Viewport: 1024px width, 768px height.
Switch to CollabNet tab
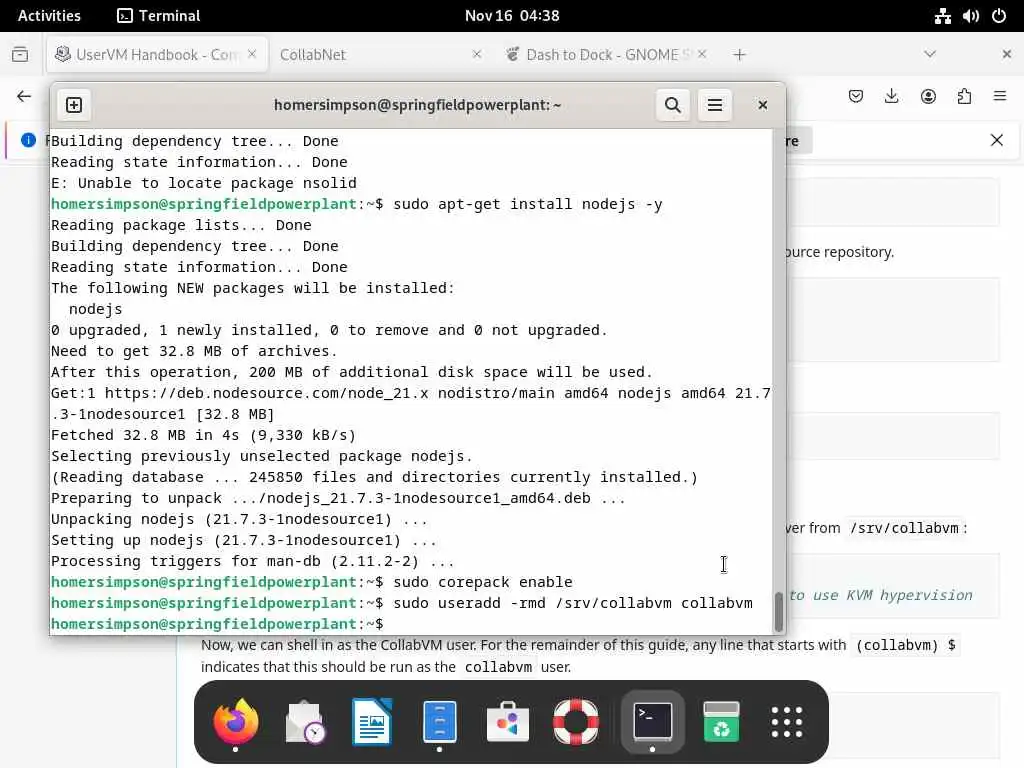tap(381, 55)
